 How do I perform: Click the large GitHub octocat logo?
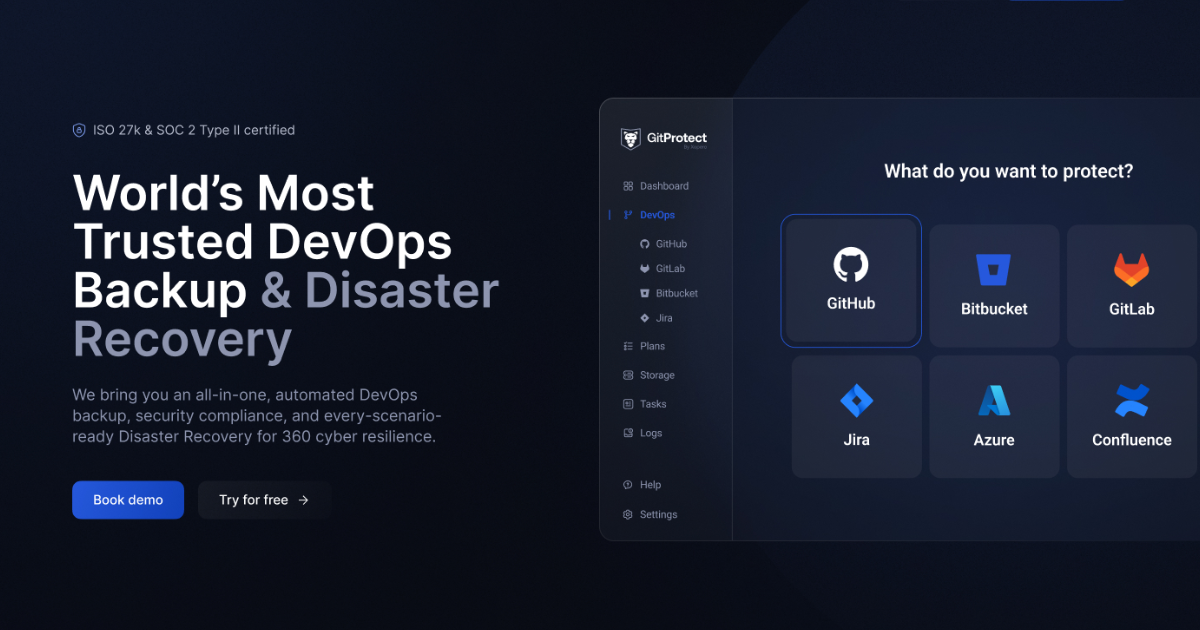pyautogui.click(x=851, y=265)
